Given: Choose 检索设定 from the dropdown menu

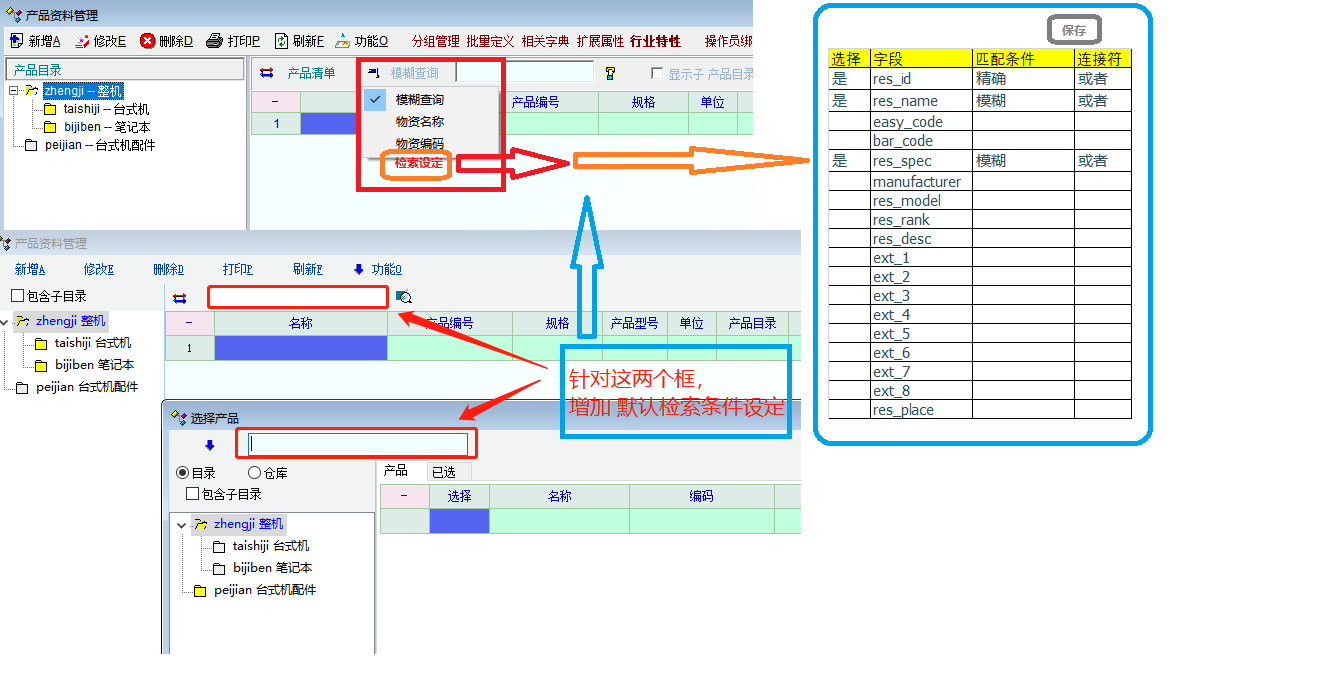Looking at the screenshot, I should click(x=418, y=164).
